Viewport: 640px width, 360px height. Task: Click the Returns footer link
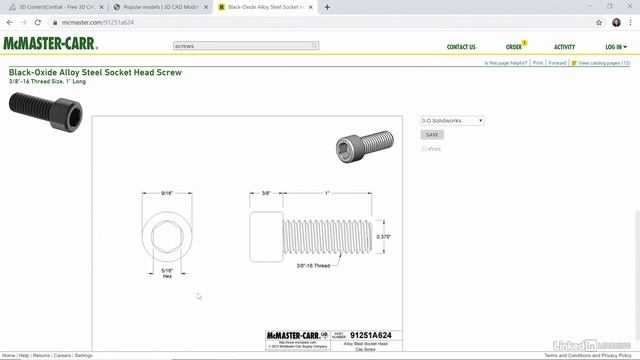pos(41,356)
